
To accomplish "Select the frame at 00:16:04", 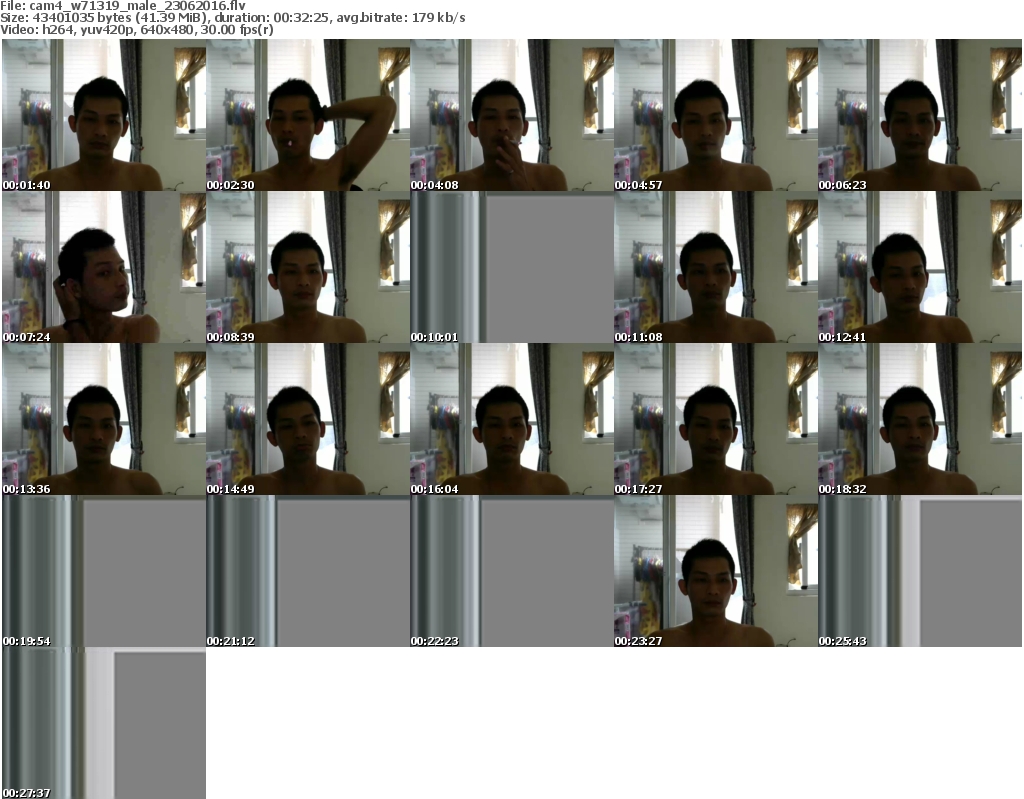I will (512, 419).
